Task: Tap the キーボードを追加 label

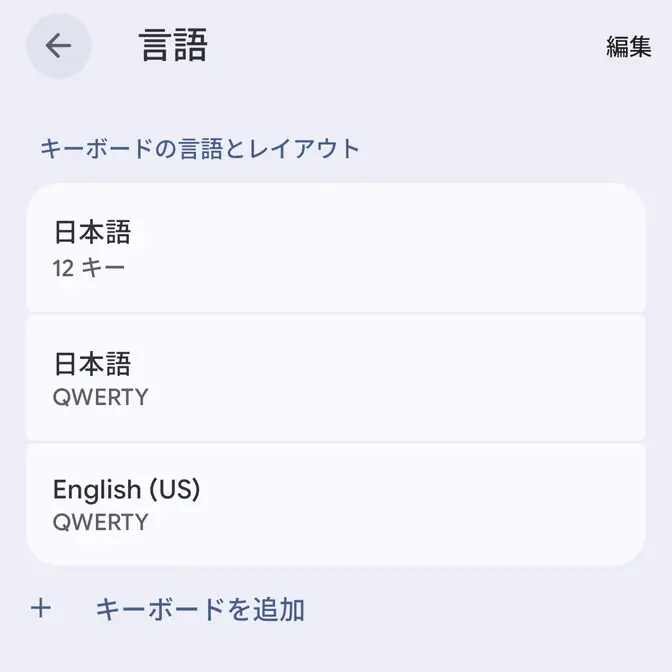Action: coord(200,609)
